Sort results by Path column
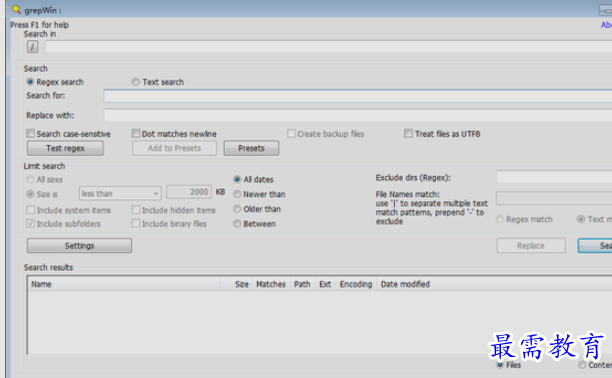612x378 pixels. click(x=302, y=284)
